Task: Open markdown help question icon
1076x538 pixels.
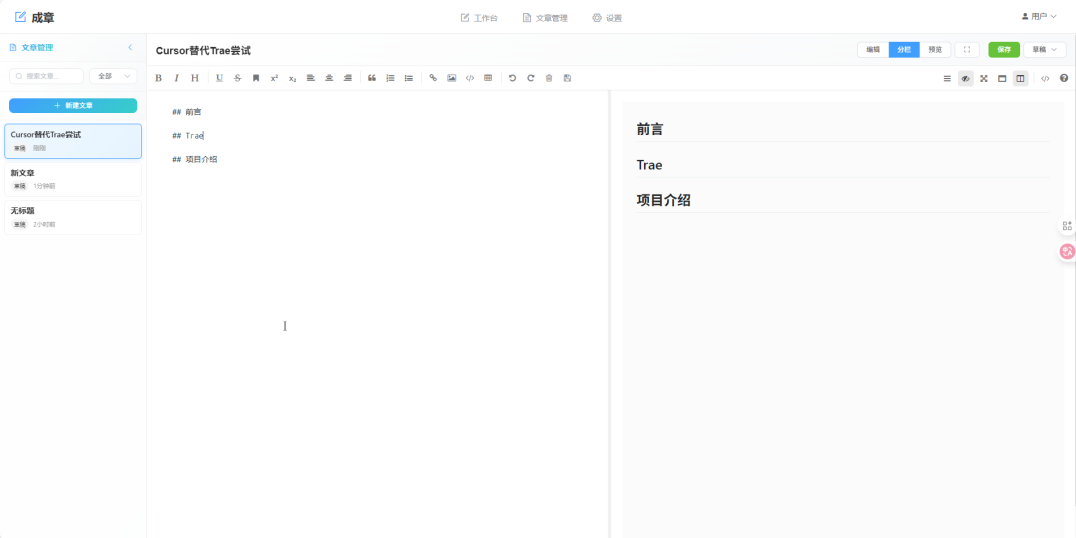Action: [1064, 79]
